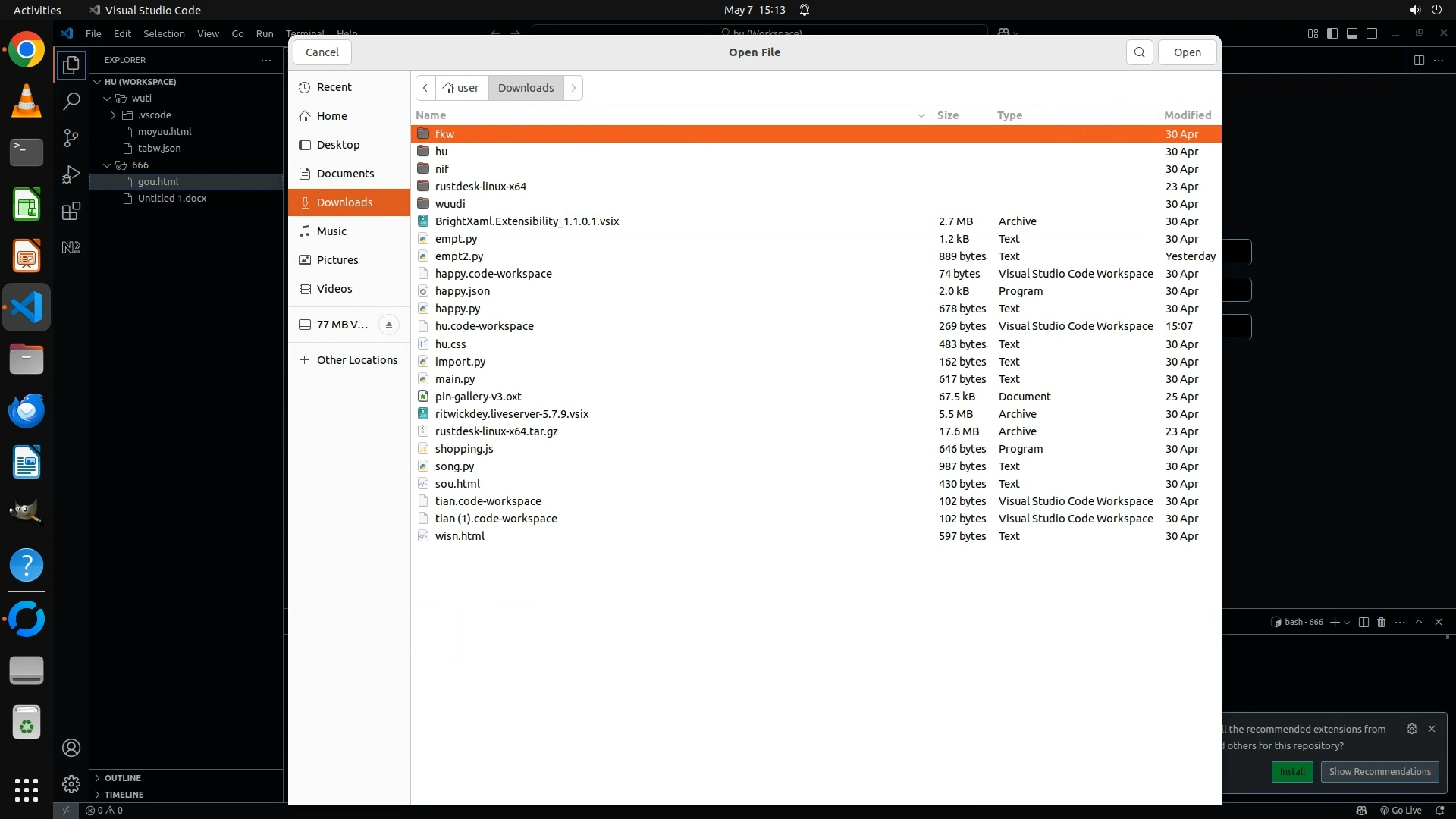Open the Selection menu
The image size is (1456, 819).
pos(164,33)
